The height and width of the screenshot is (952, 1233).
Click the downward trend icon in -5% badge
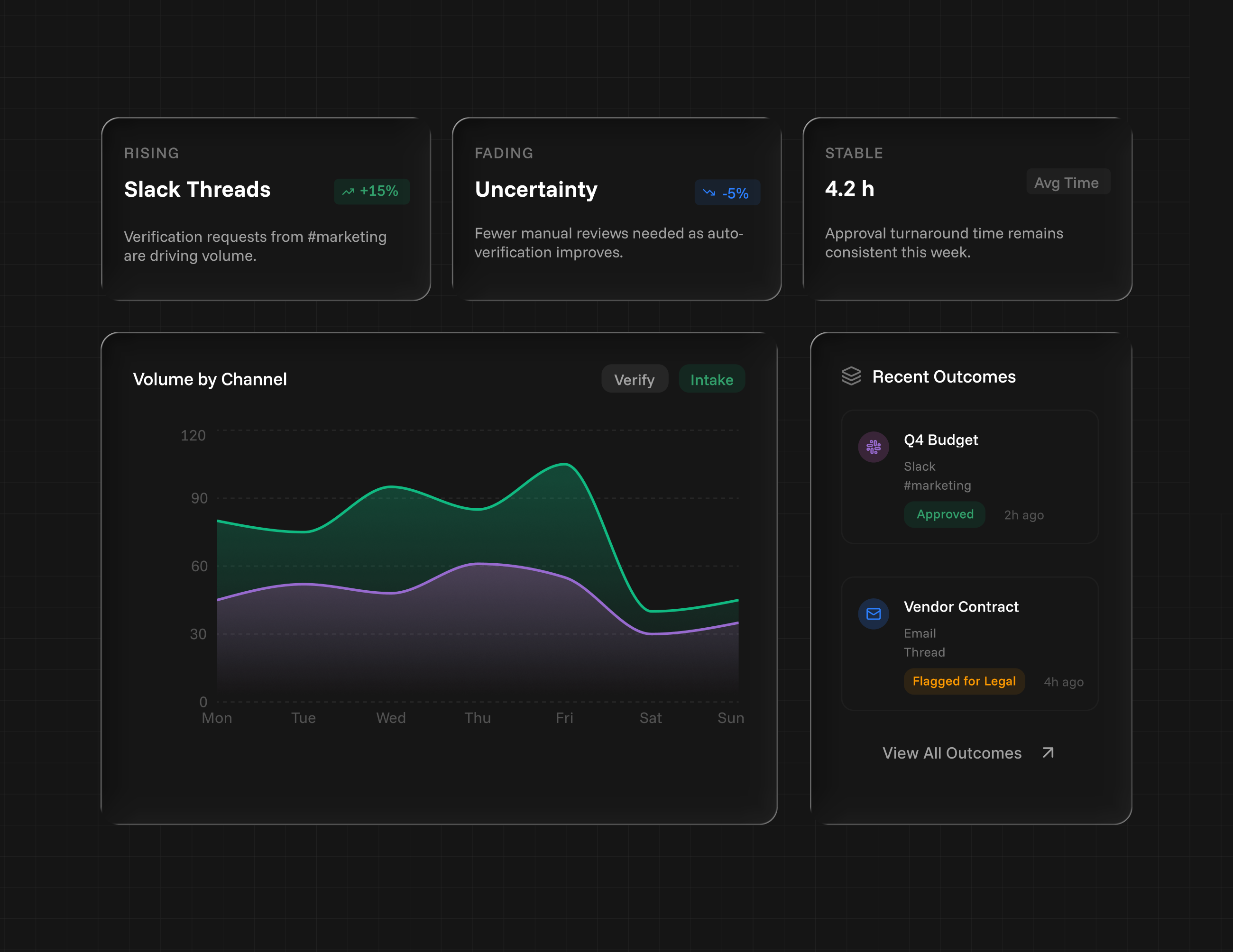coord(709,193)
